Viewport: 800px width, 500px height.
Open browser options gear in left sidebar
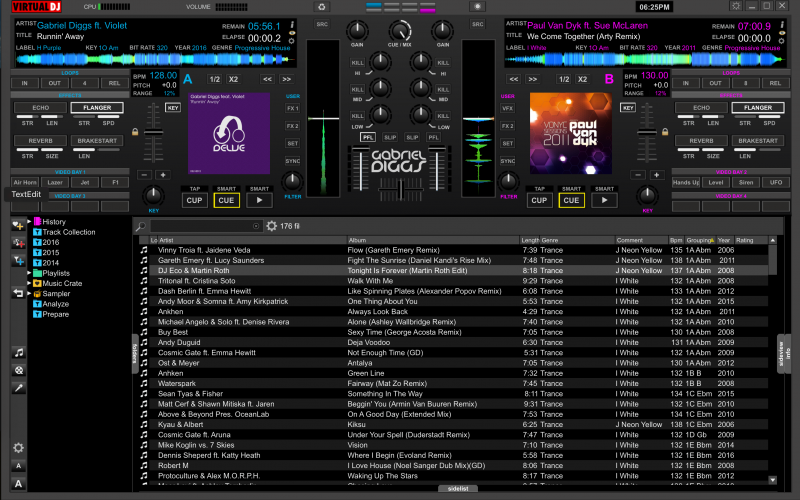click(18, 448)
